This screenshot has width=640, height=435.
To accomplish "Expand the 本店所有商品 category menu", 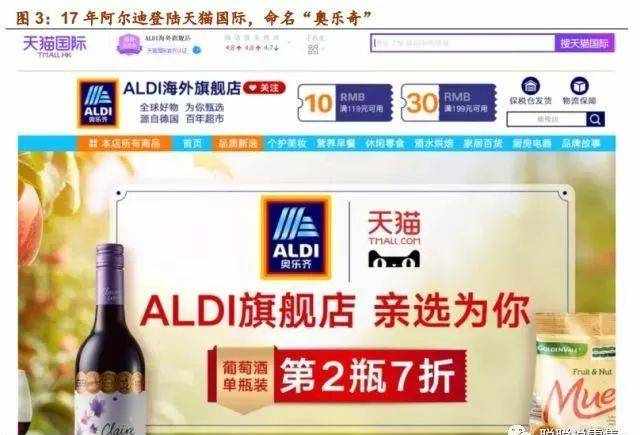I will pyautogui.click(x=124, y=144).
